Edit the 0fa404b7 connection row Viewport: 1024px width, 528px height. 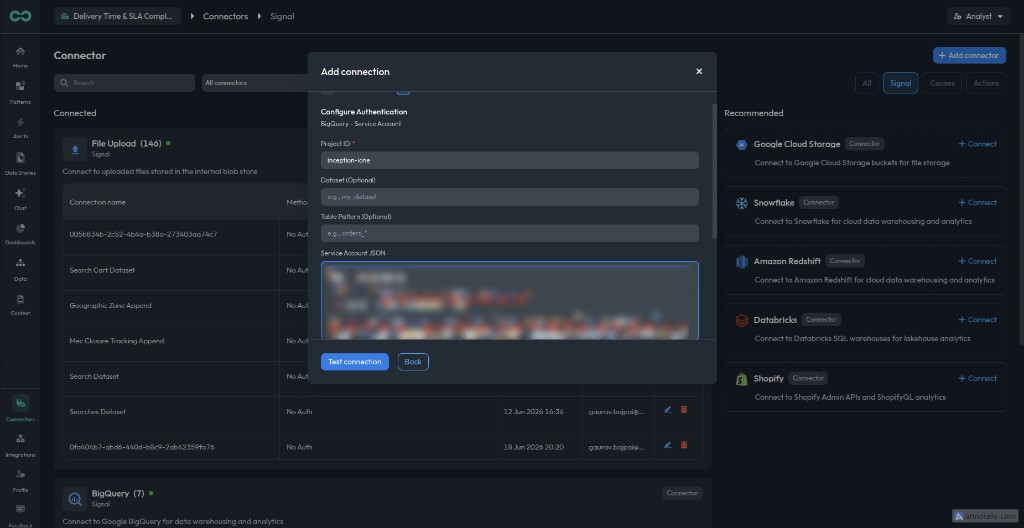coord(667,445)
